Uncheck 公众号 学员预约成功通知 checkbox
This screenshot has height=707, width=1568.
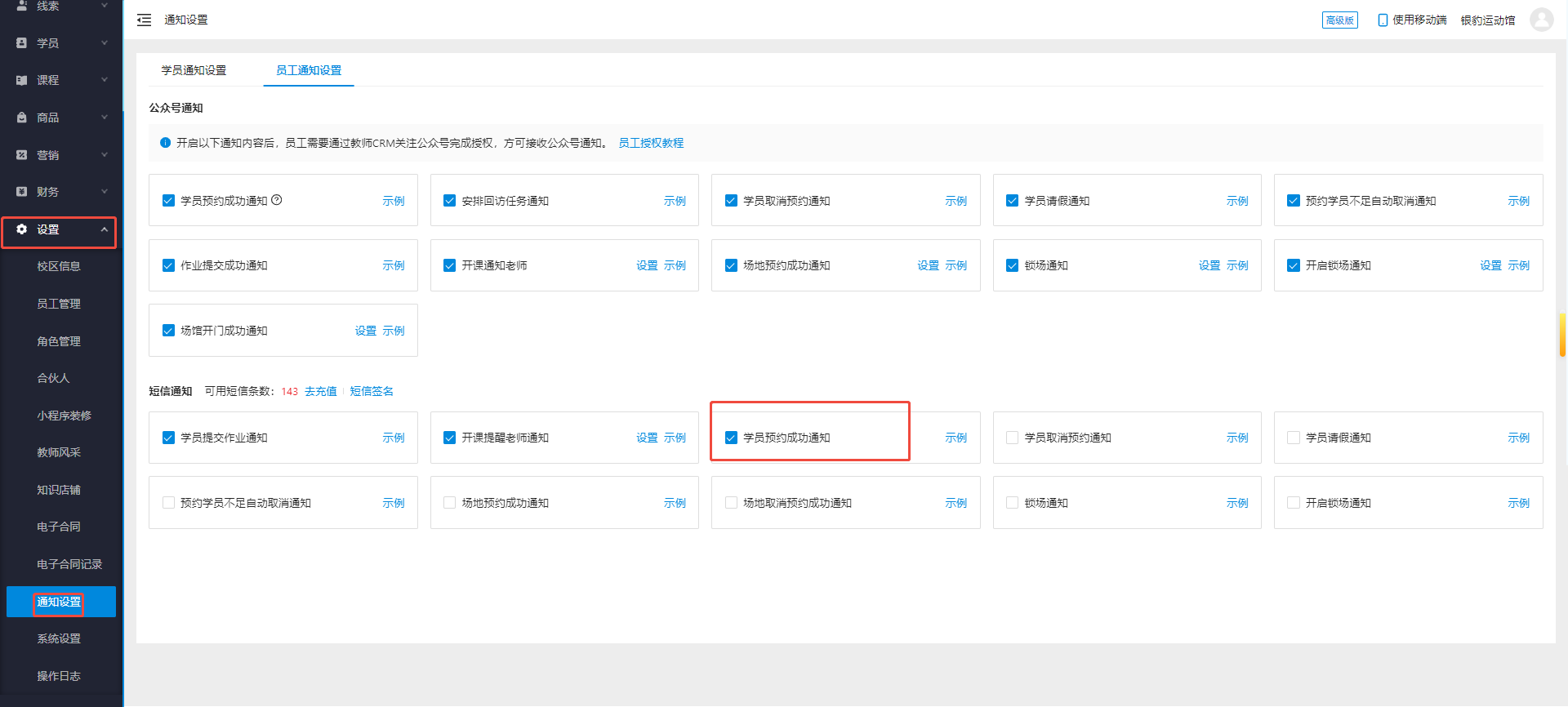pos(168,201)
